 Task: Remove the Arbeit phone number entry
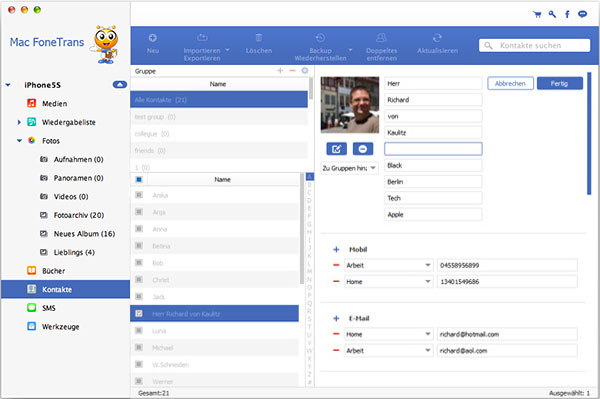coord(336,265)
